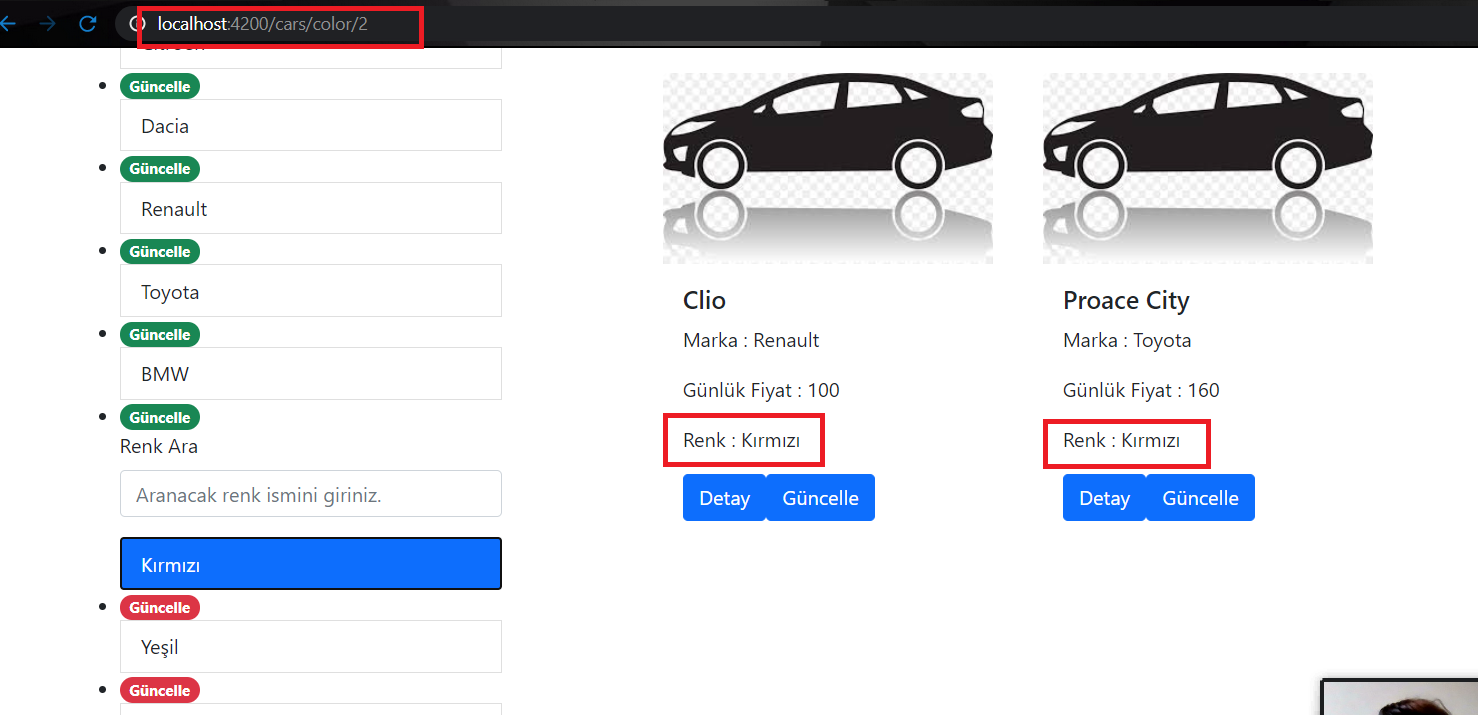The height and width of the screenshot is (715, 1478).
Task: Click the Dacia brand input field
Action: coord(310,125)
